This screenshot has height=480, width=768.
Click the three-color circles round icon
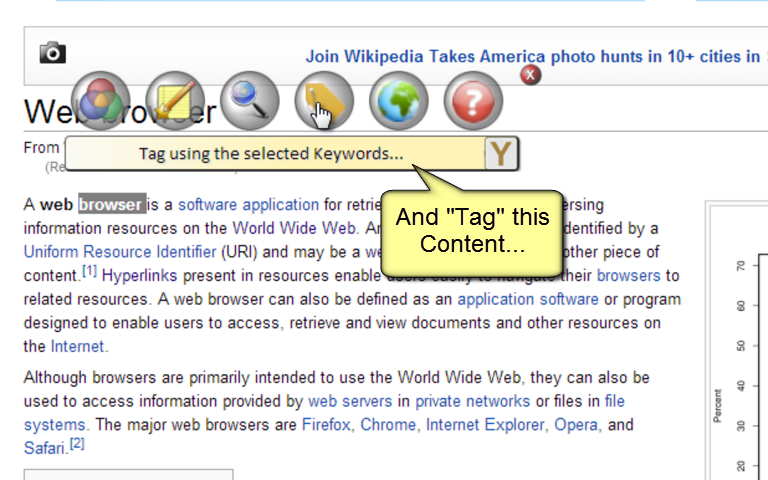click(100, 101)
